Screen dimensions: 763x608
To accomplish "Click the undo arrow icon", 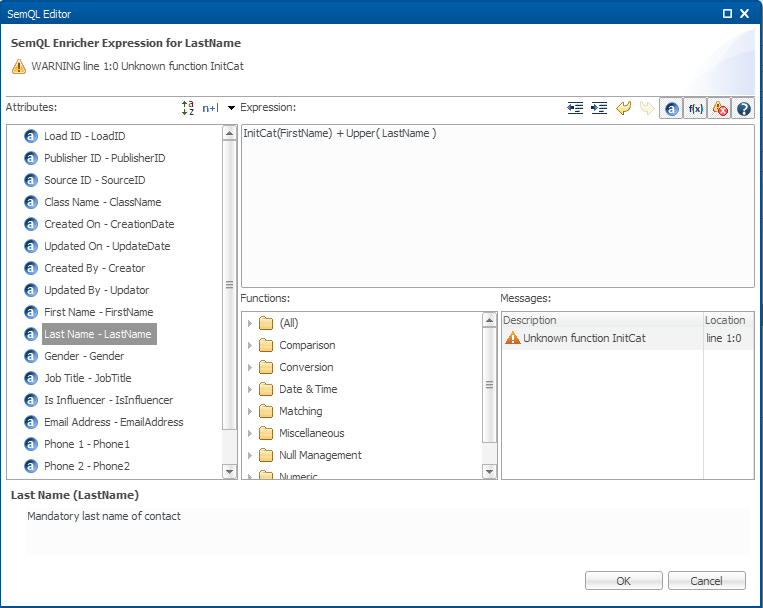I will [x=623, y=108].
